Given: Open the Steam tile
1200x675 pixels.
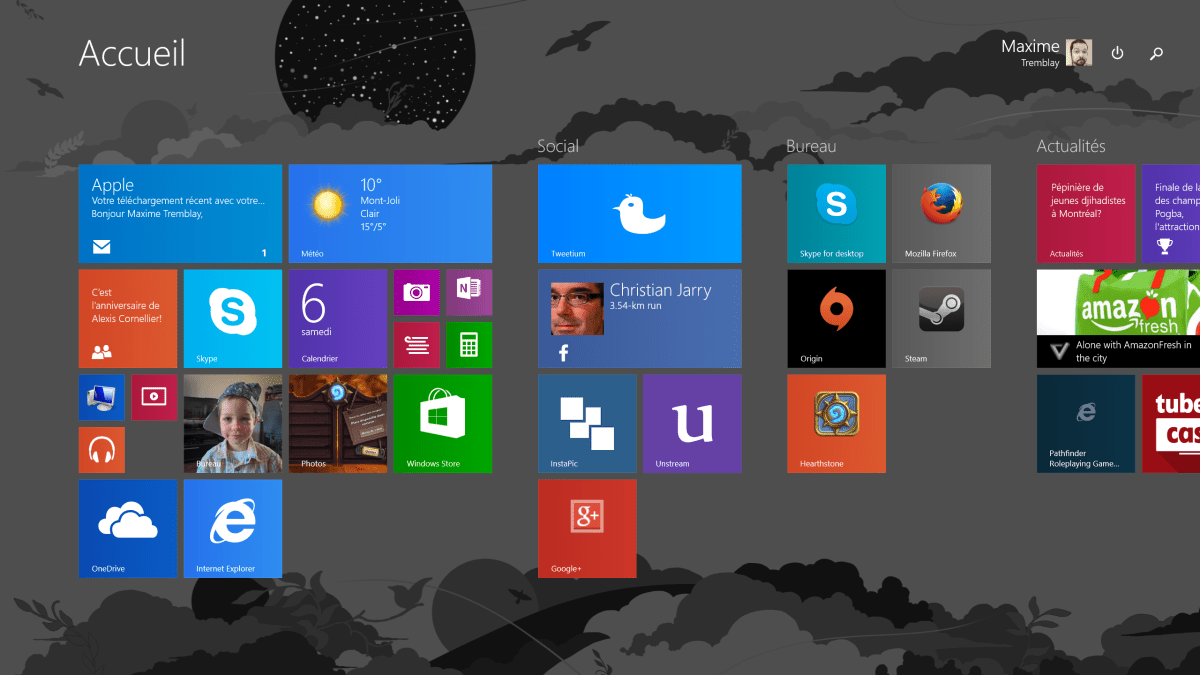Looking at the screenshot, I should click(x=941, y=318).
